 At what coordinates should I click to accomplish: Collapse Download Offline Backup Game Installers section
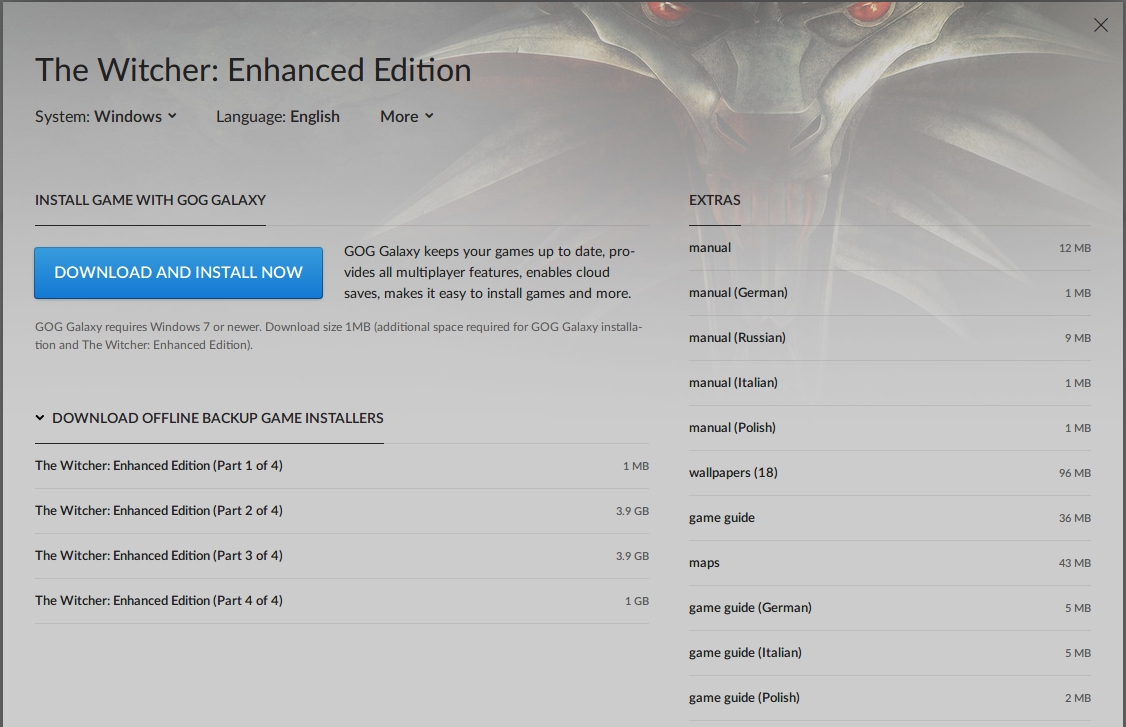coord(209,418)
